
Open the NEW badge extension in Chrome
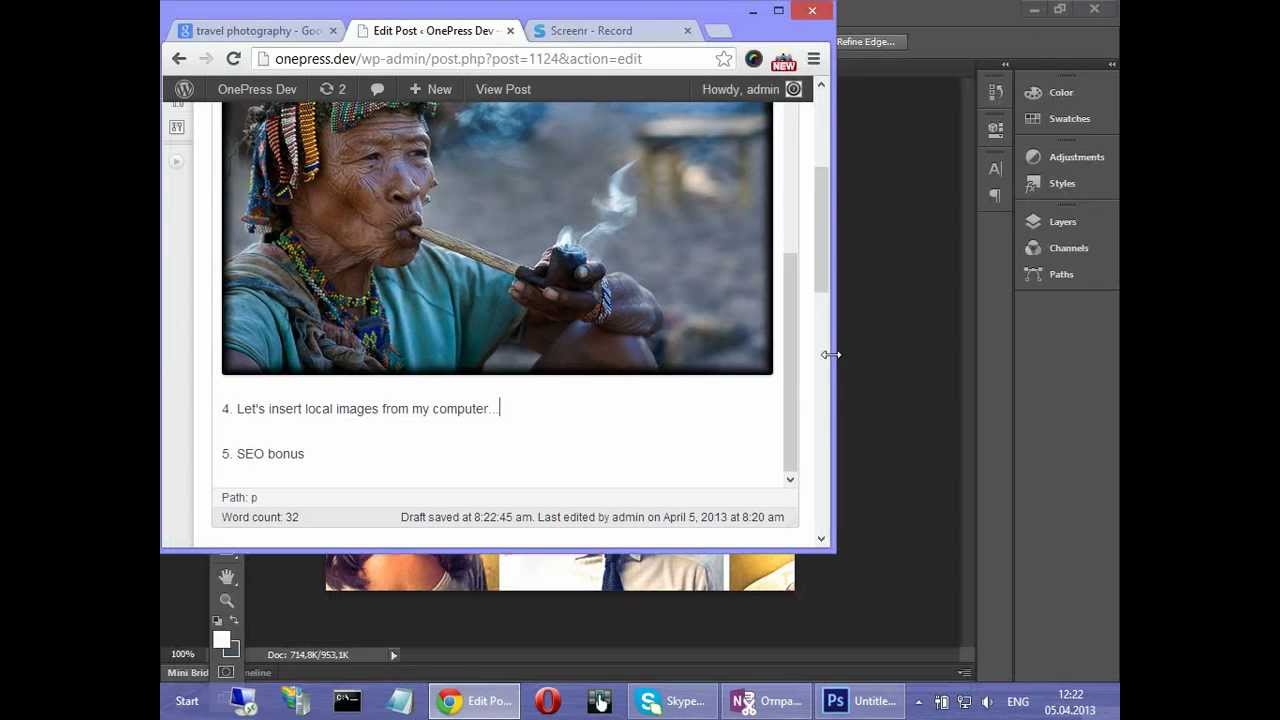tap(783, 60)
